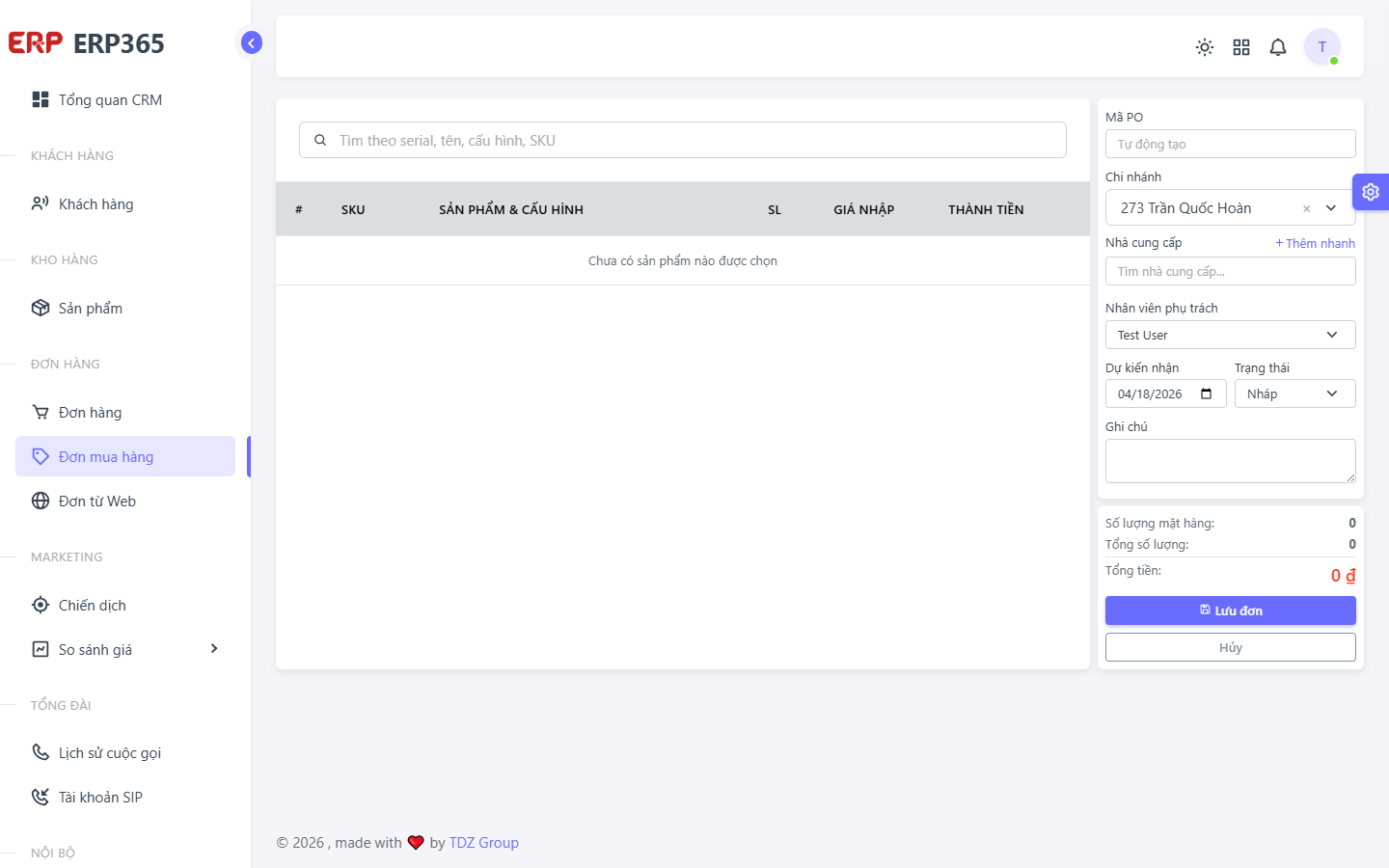Click the Ghi chú textarea
Screen dimensions: 1389x868
1231,461
